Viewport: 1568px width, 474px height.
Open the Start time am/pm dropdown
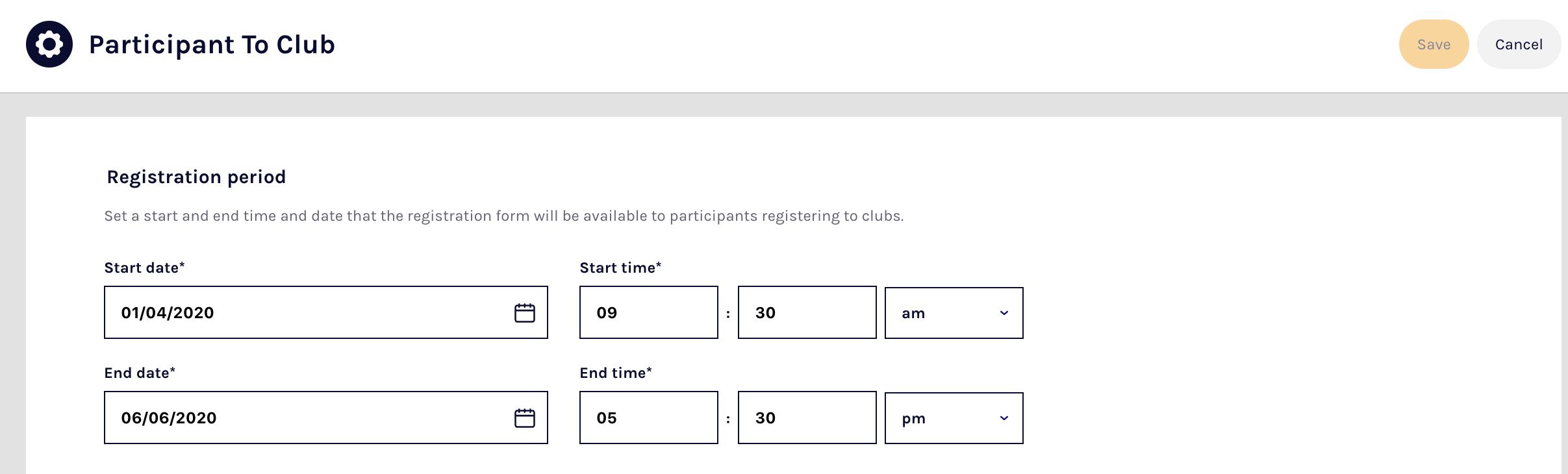point(953,313)
